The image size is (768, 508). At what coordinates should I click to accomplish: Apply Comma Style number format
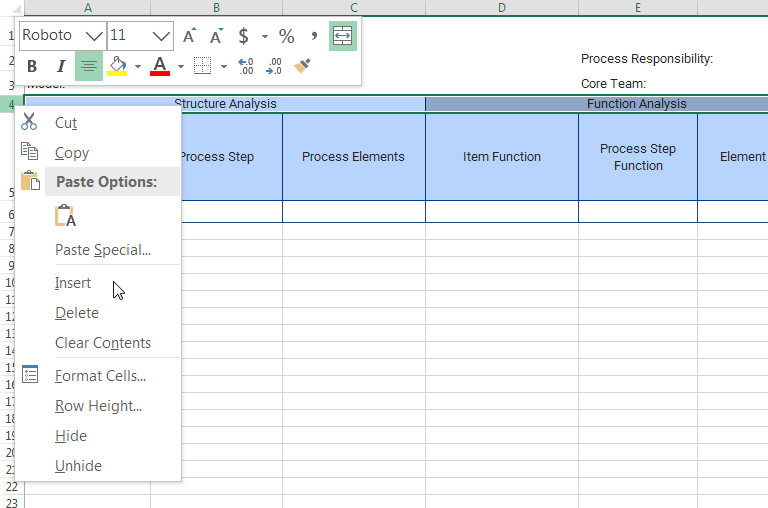(314, 36)
